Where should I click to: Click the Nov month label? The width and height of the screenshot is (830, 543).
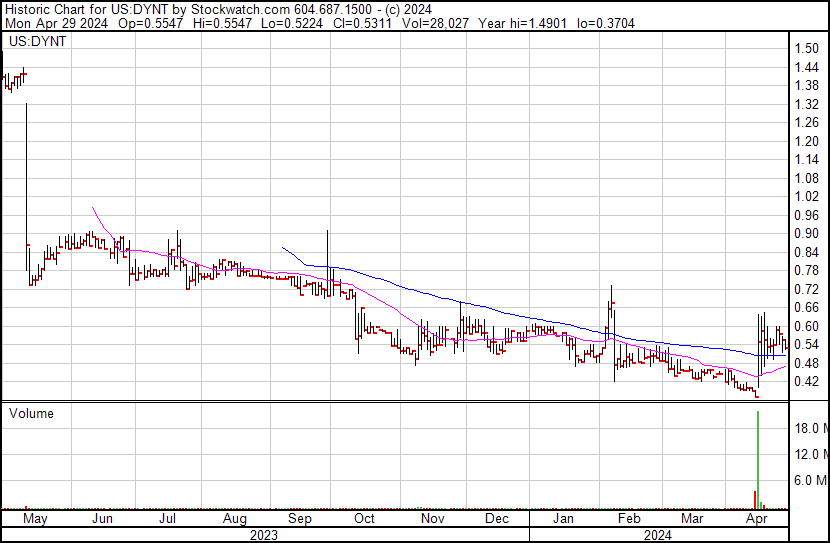point(432,519)
